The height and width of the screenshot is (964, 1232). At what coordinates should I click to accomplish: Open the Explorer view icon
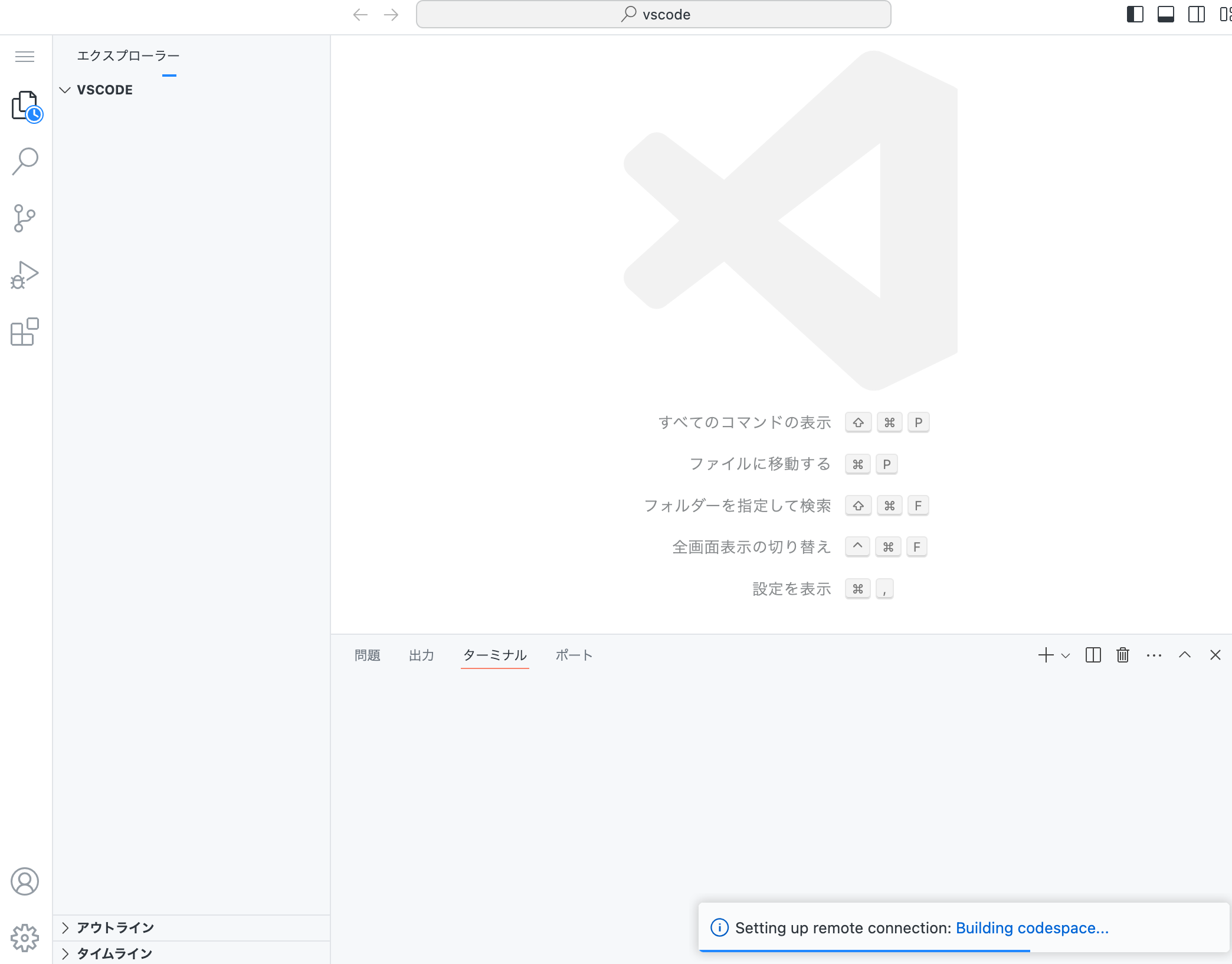25,106
